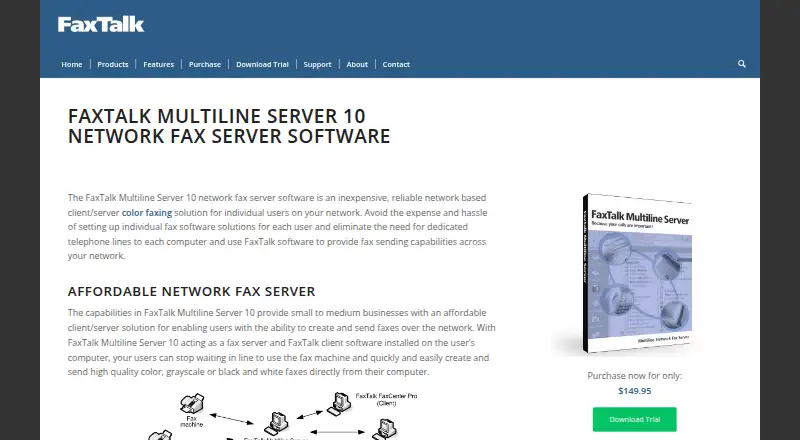Follow the 'color faxing' link
The width and height of the screenshot is (800, 440).
(x=147, y=212)
